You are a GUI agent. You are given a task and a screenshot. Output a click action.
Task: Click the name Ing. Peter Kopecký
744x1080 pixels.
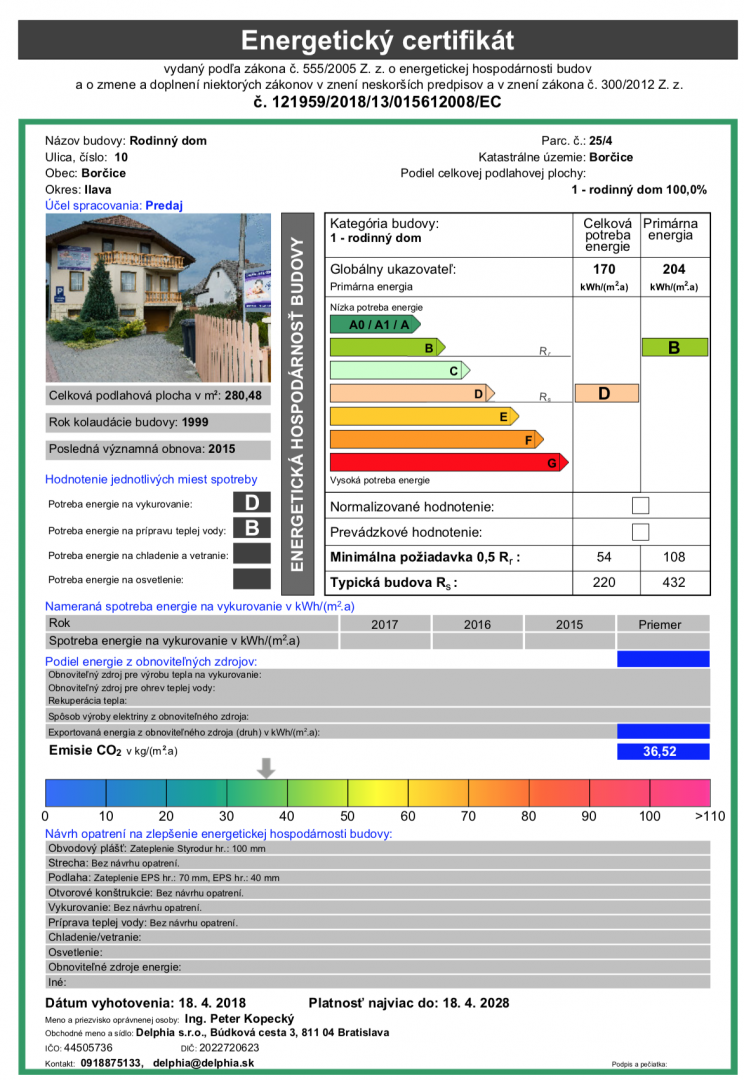(x=240, y=1019)
